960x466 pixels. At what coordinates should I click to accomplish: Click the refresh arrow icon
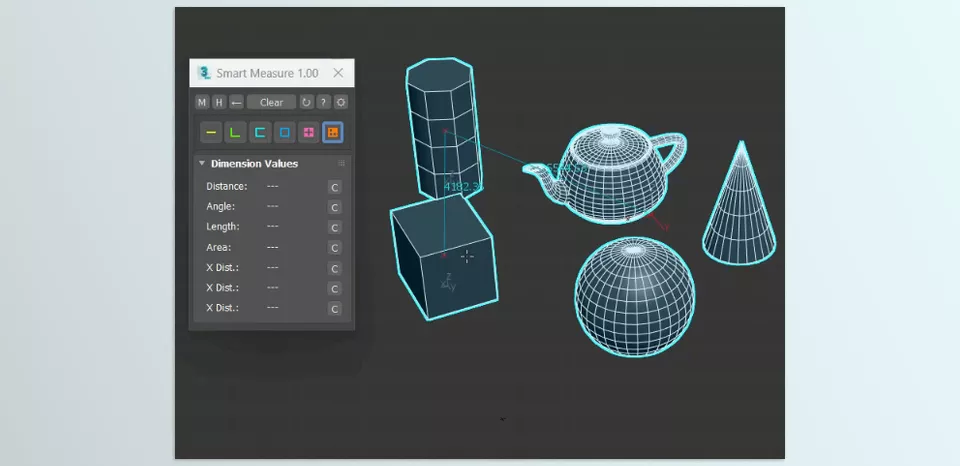307,102
